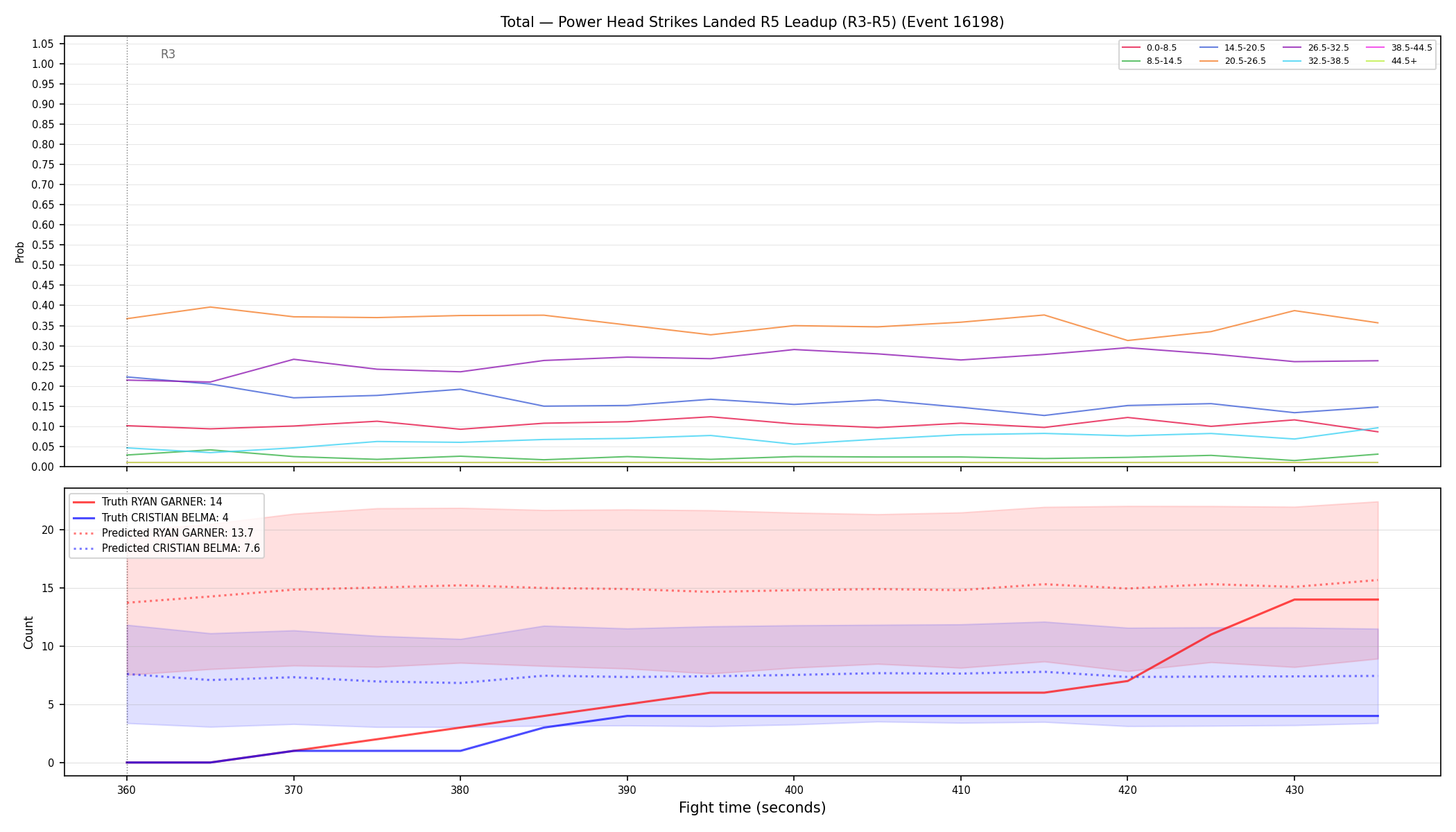Click the purple line swatch in top legend
The width and height of the screenshot is (1456, 832).
1293,48
